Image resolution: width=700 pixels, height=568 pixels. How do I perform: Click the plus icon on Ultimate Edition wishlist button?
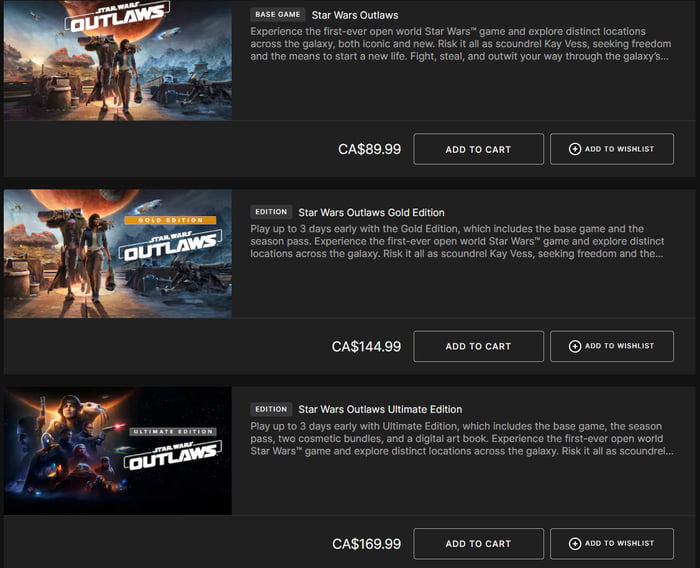pyautogui.click(x=575, y=544)
